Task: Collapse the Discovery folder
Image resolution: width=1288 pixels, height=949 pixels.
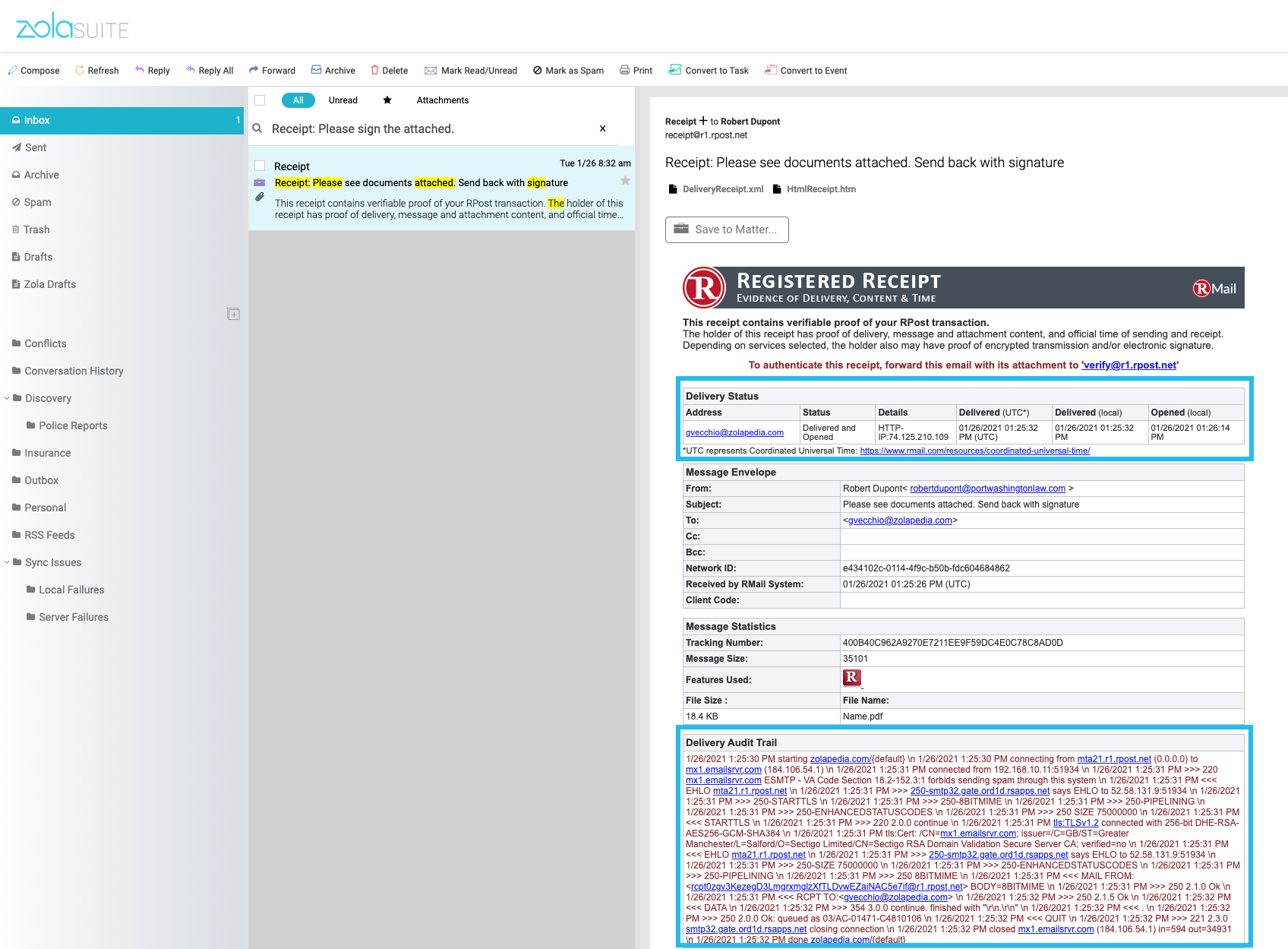Action: 7,398
